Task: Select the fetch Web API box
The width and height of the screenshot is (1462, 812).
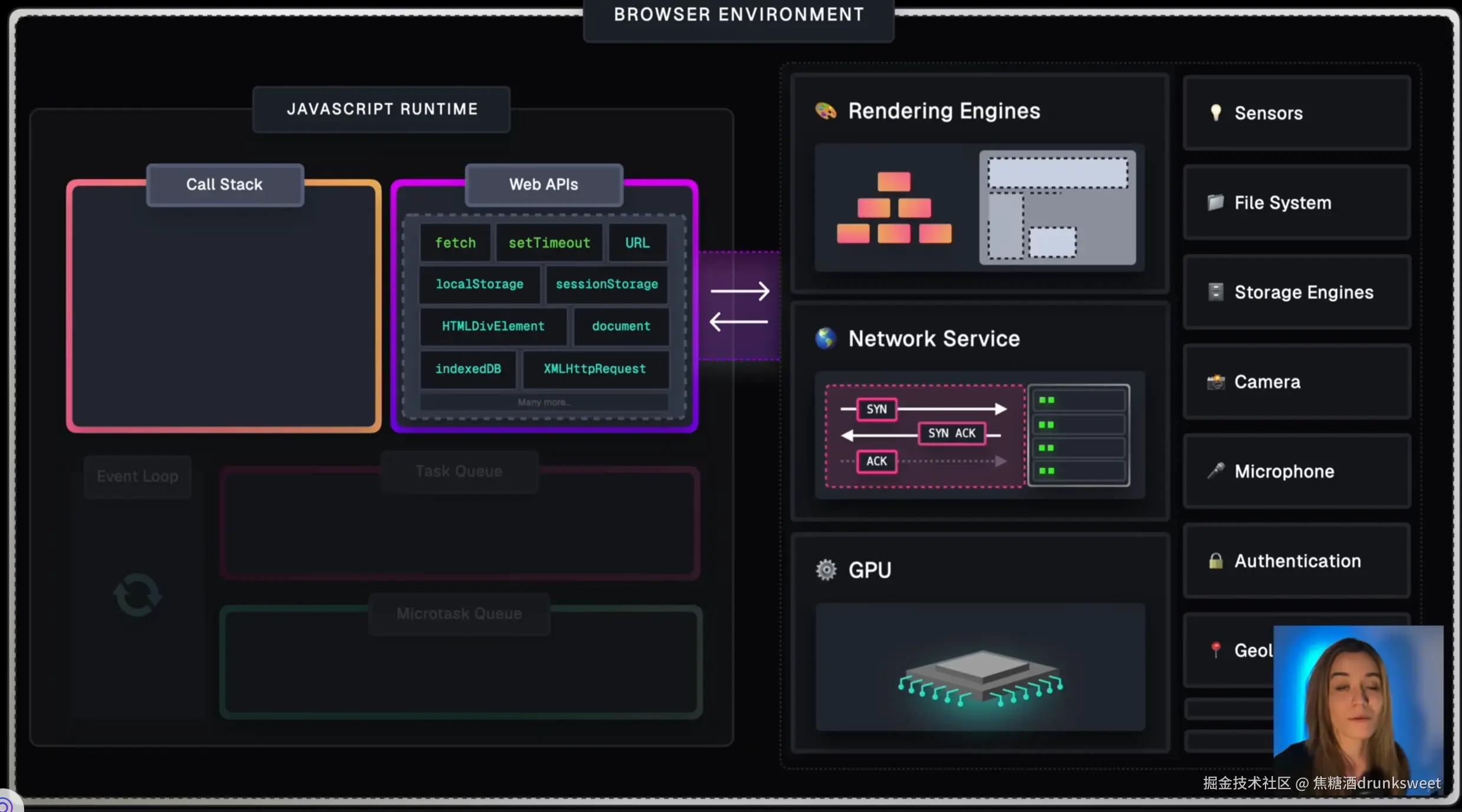Action: [455, 242]
